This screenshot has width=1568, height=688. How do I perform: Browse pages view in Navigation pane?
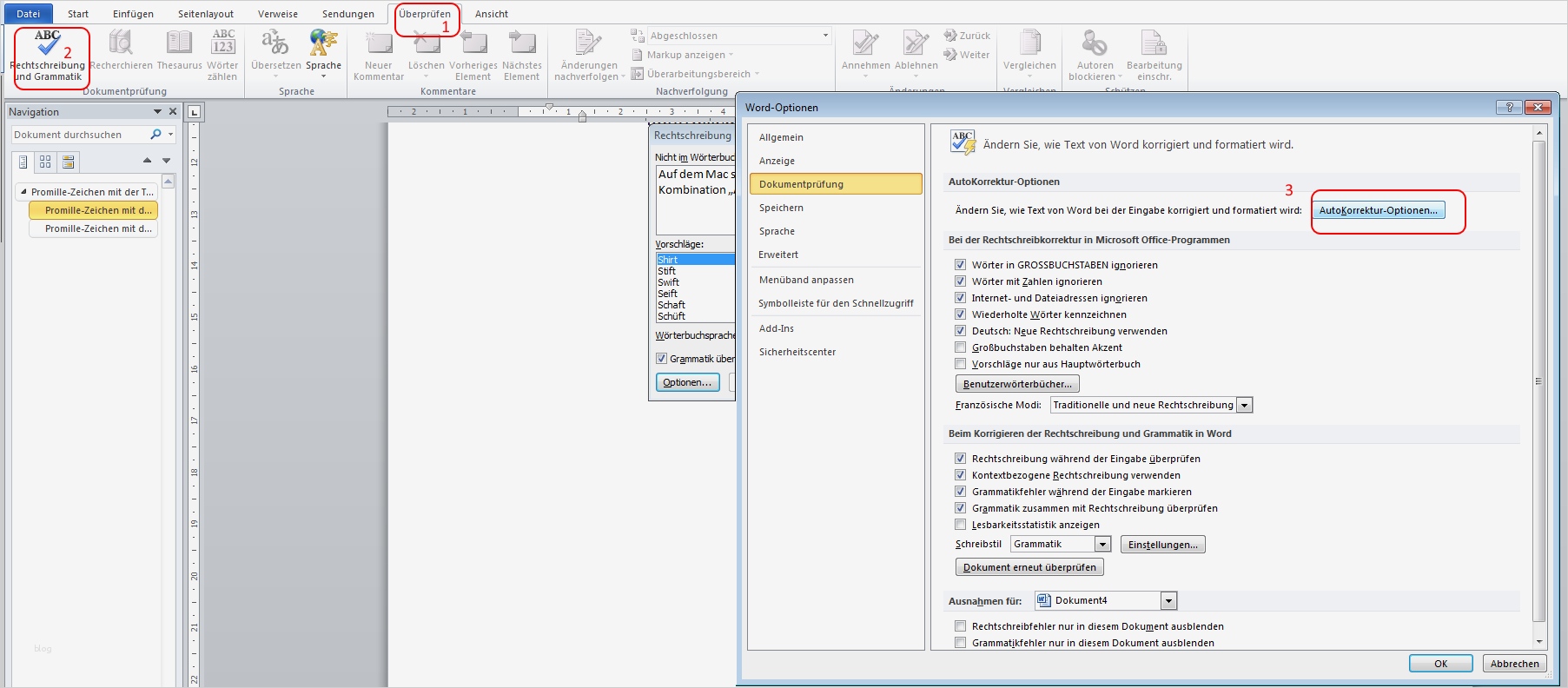(45, 162)
